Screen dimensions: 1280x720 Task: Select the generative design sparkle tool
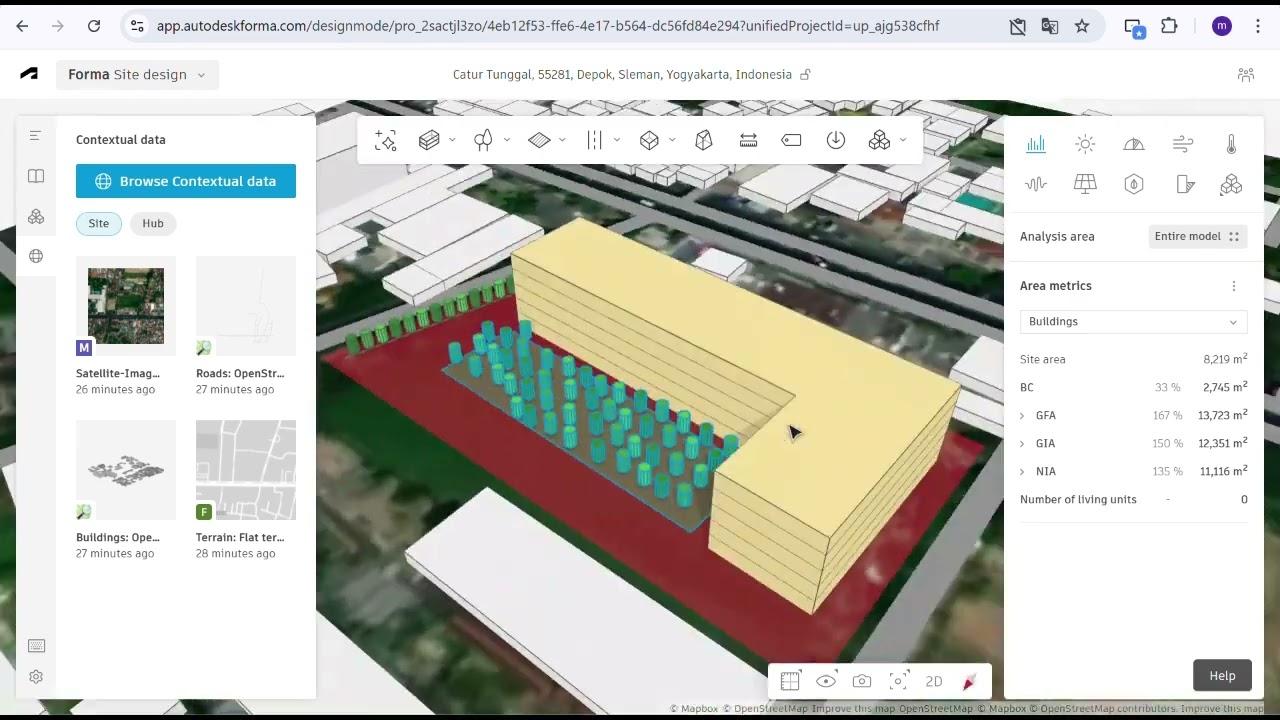(x=385, y=141)
